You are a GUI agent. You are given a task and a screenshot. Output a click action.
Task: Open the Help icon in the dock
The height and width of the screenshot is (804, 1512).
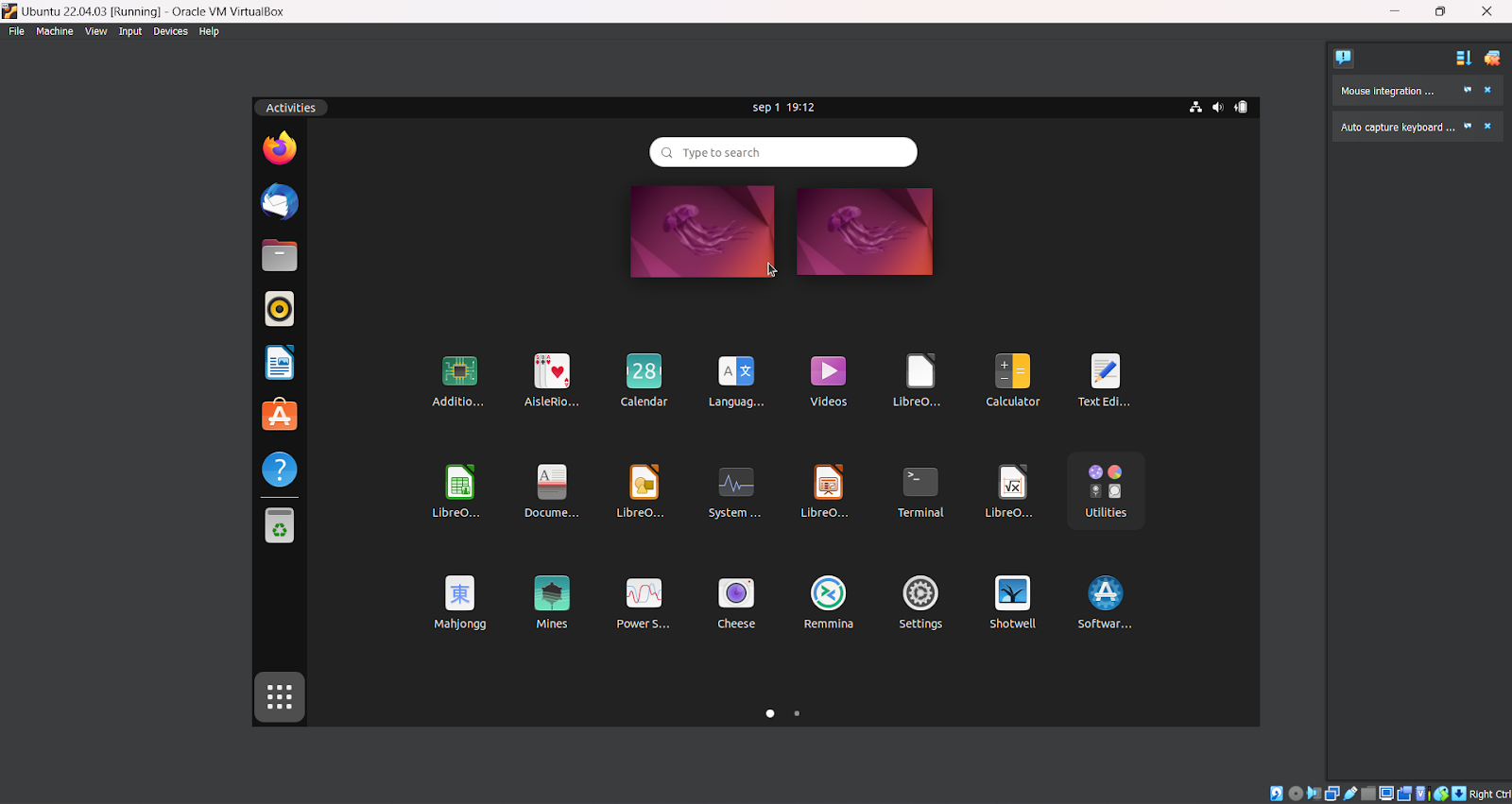pyautogui.click(x=280, y=470)
